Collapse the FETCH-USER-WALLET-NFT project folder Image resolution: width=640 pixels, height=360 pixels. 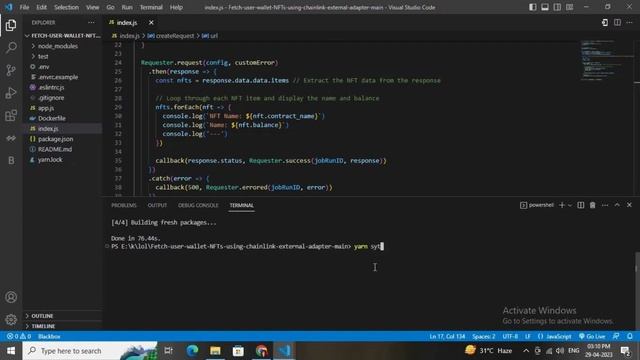pyautogui.click(x=63, y=36)
